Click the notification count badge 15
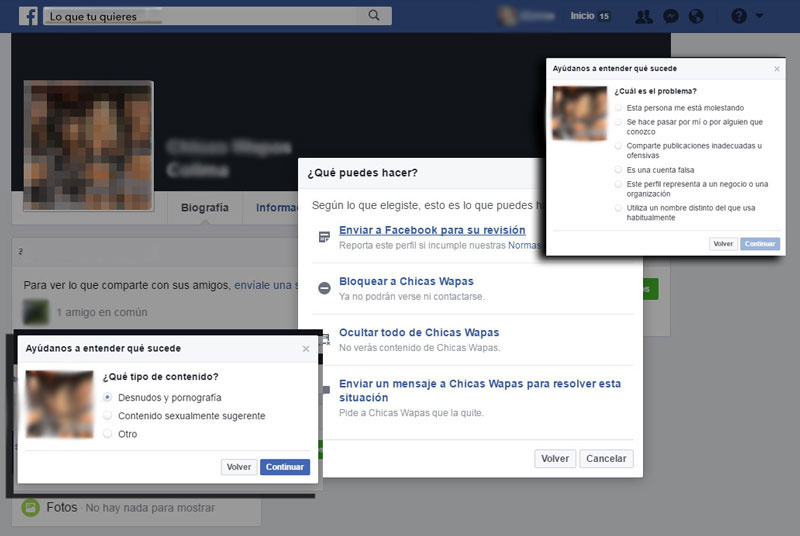 (x=604, y=16)
